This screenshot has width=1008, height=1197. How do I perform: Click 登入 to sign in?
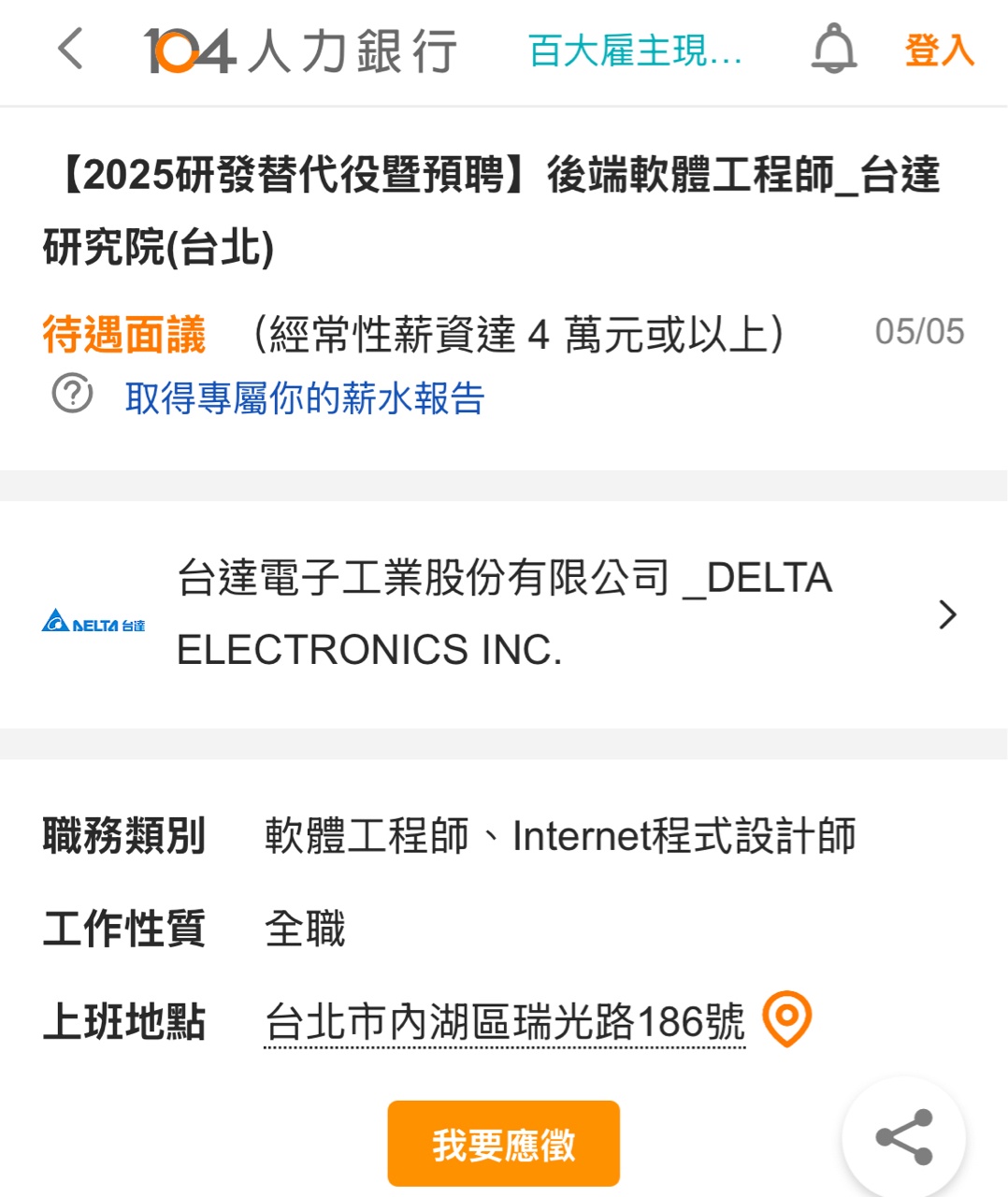(939, 50)
